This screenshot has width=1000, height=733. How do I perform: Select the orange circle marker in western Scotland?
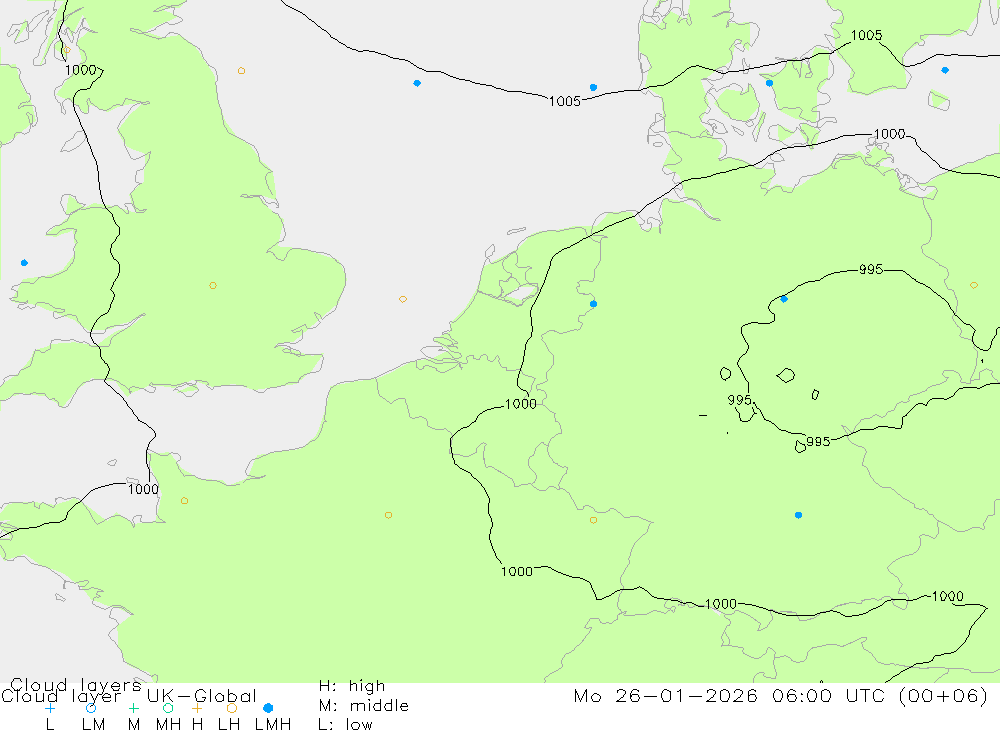point(67,50)
